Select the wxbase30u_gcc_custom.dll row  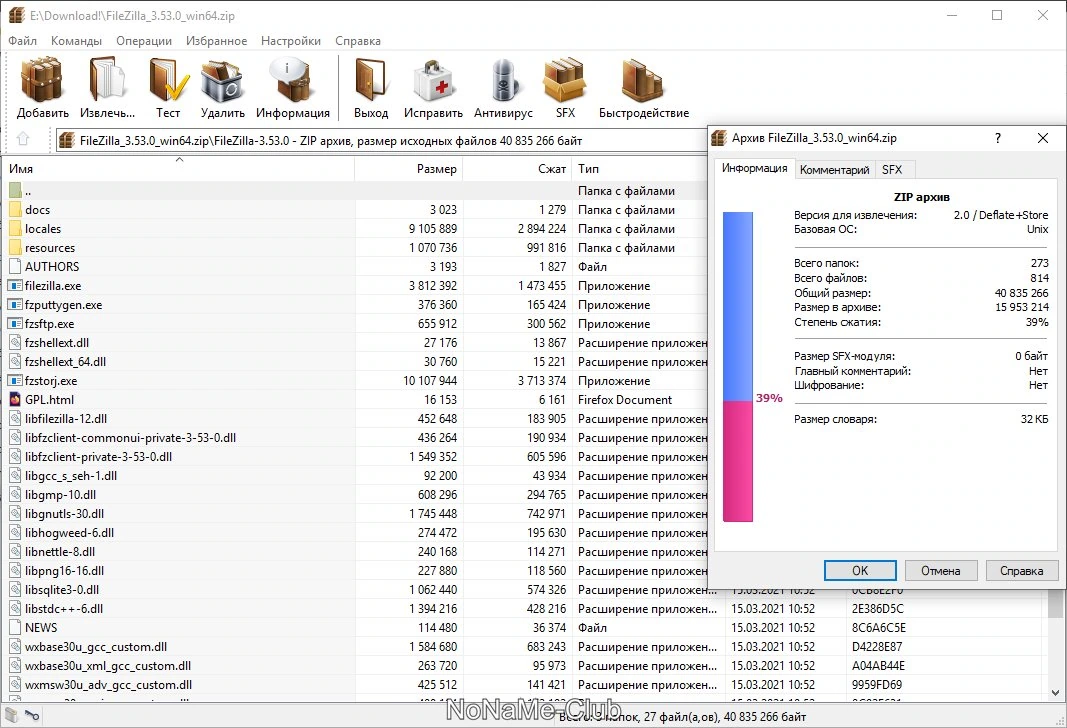point(523,646)
